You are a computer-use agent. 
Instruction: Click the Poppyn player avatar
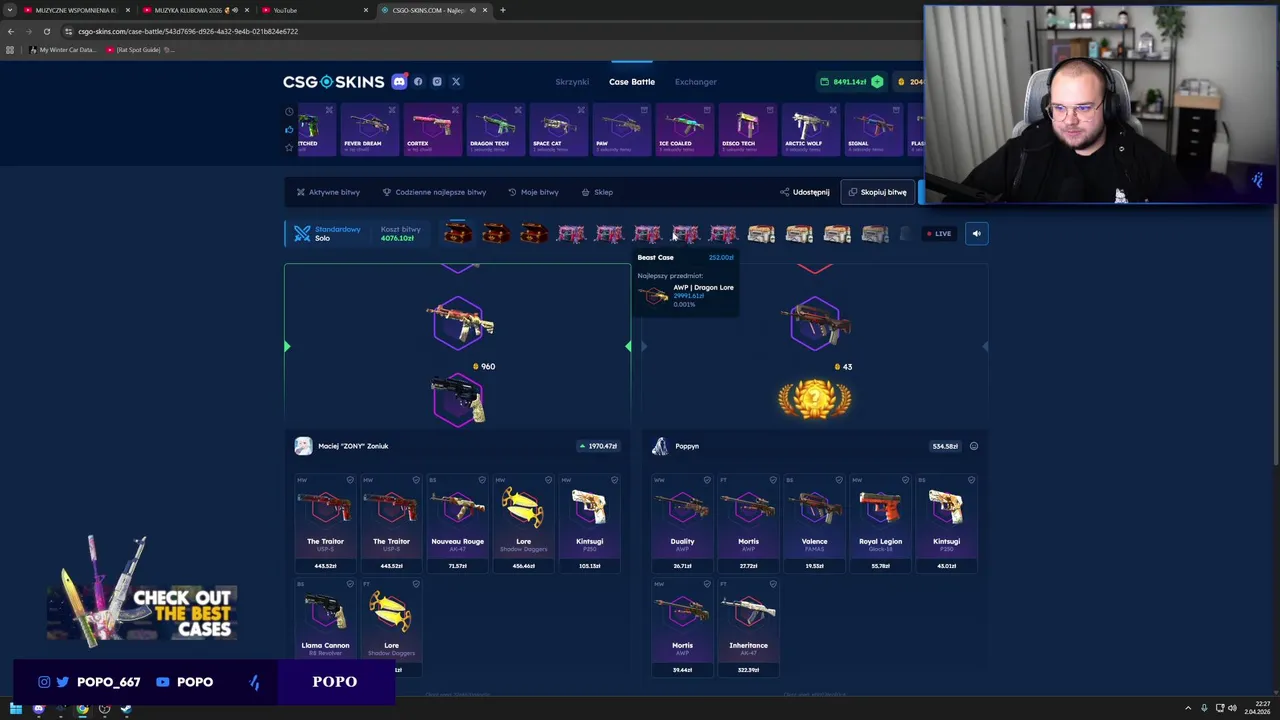click(659, 446)
